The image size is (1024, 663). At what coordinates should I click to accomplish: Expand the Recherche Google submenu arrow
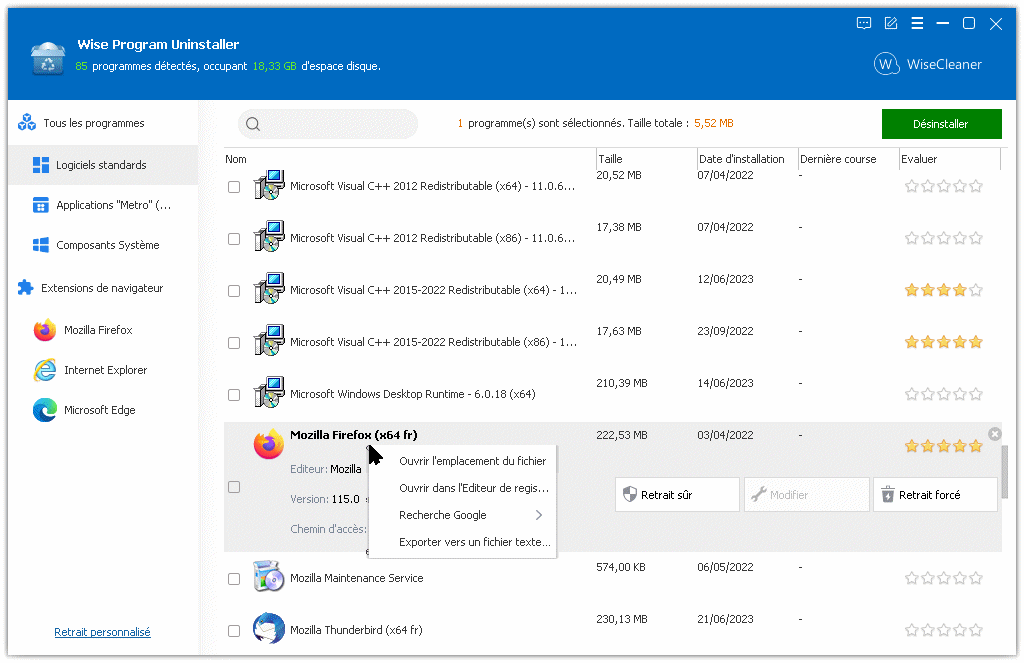pos(539,515)
